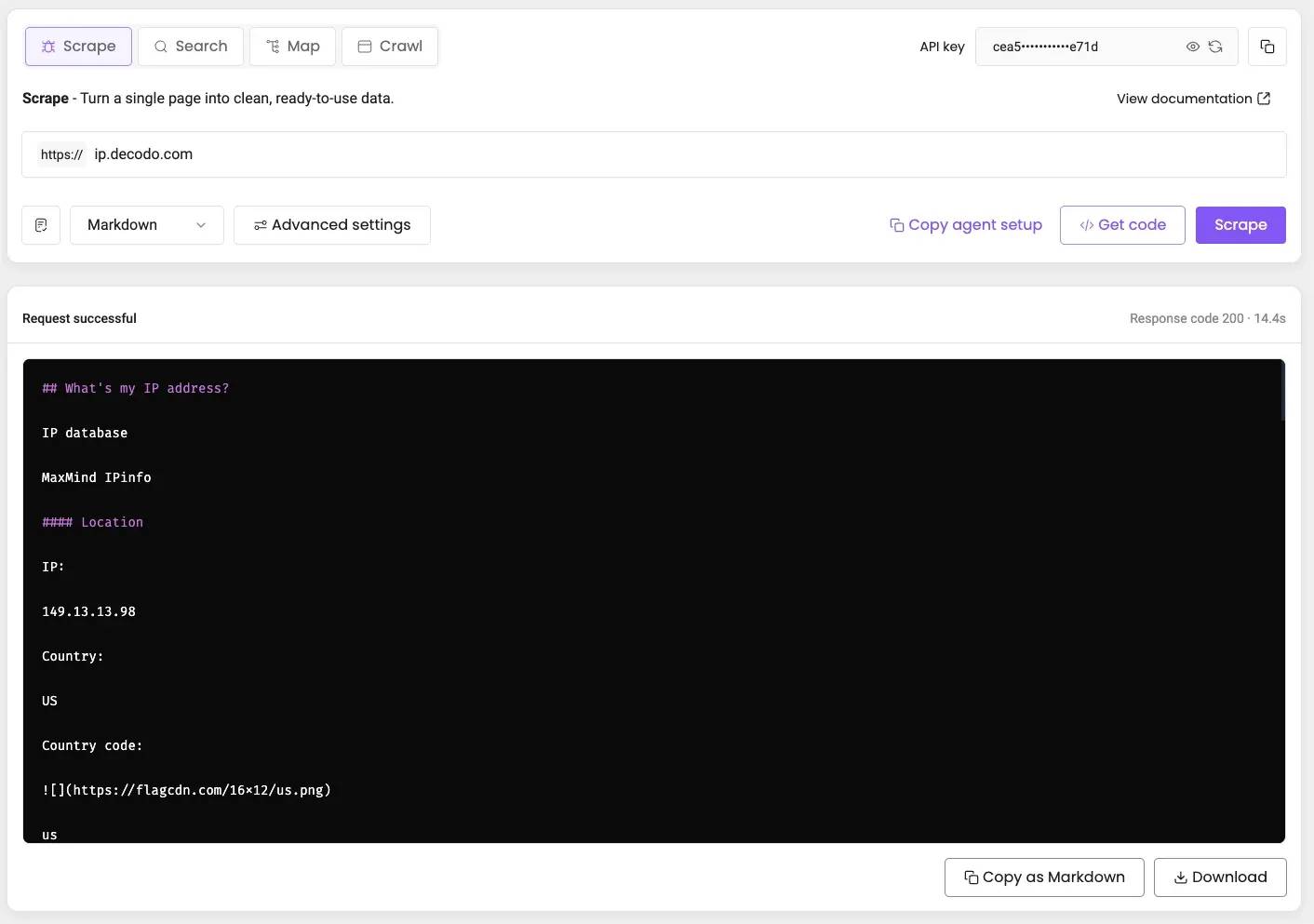This screenshot has width=1314, height=924.
Task: Open the Map tab
Action: click(x=292, y=47)
